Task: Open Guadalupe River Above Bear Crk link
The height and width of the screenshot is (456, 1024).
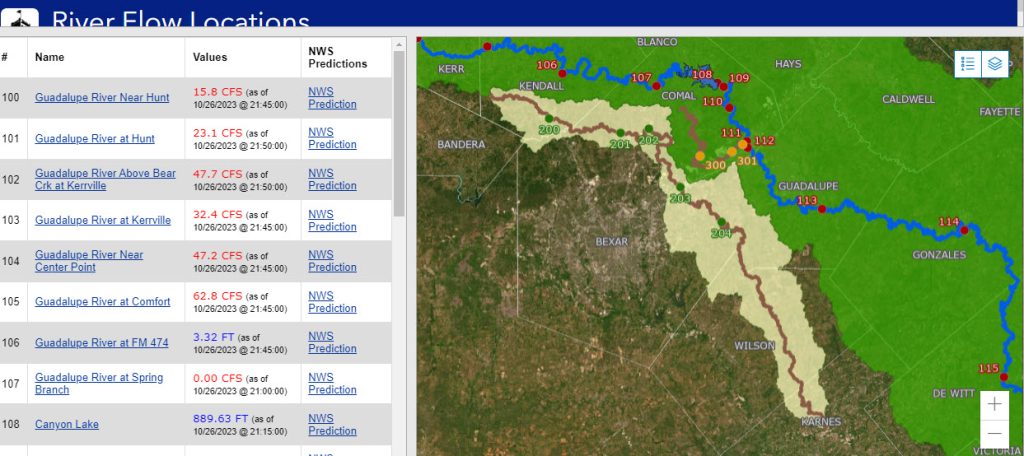Action: [x=105, y=180]
